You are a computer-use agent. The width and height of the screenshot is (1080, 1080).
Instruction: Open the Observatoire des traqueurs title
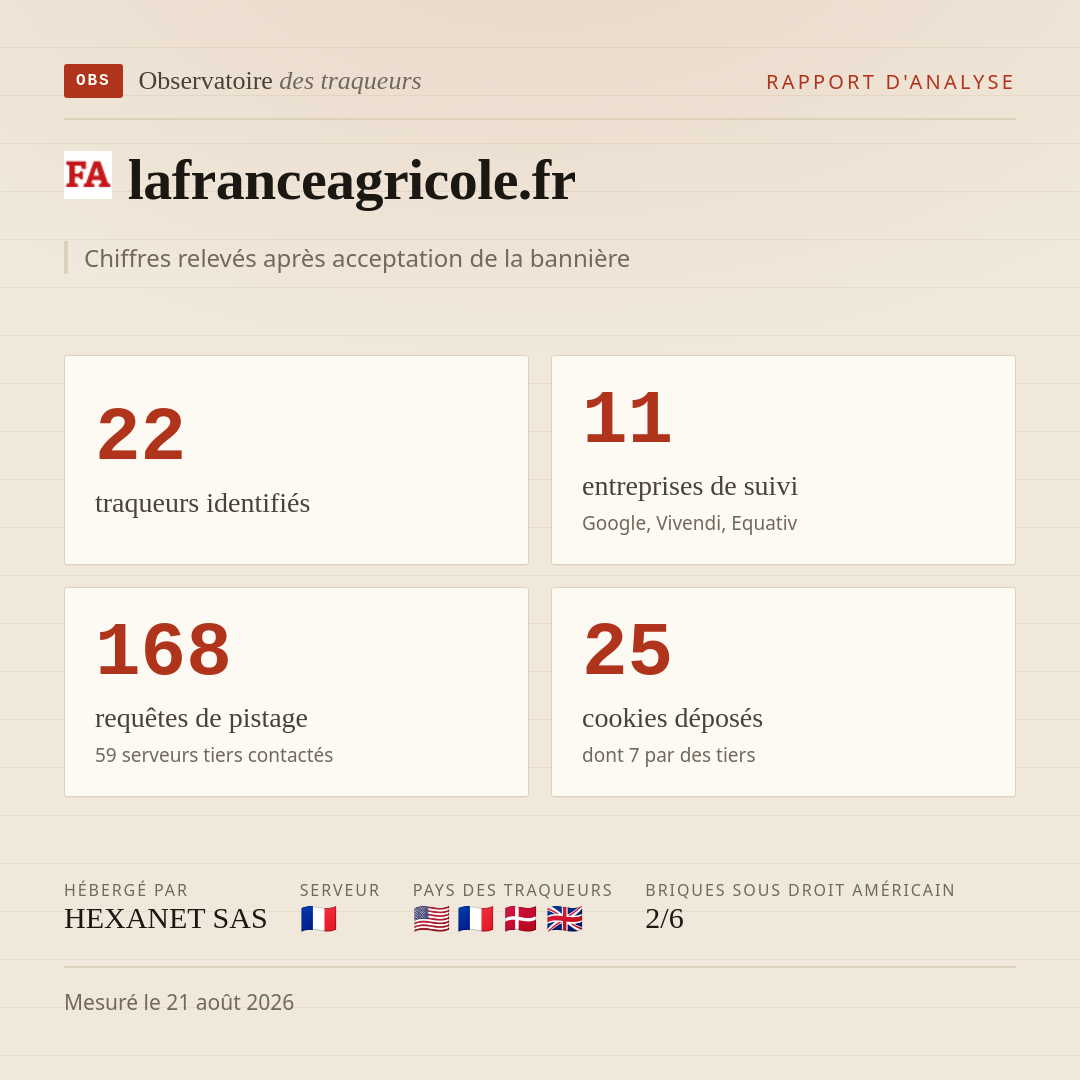click(280, 81)
